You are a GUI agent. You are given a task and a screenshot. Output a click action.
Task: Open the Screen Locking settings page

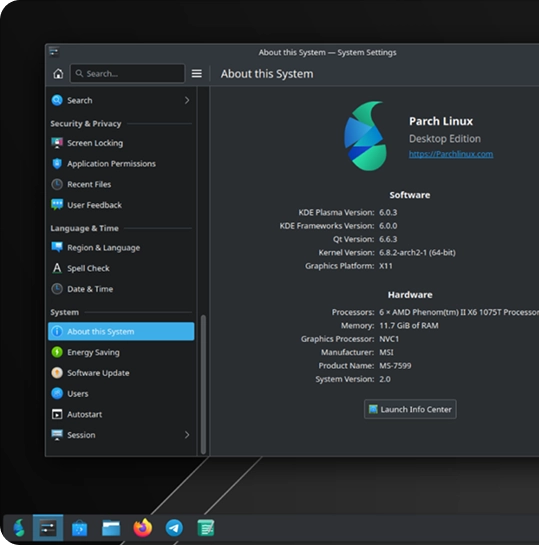(x=121, y=143)
